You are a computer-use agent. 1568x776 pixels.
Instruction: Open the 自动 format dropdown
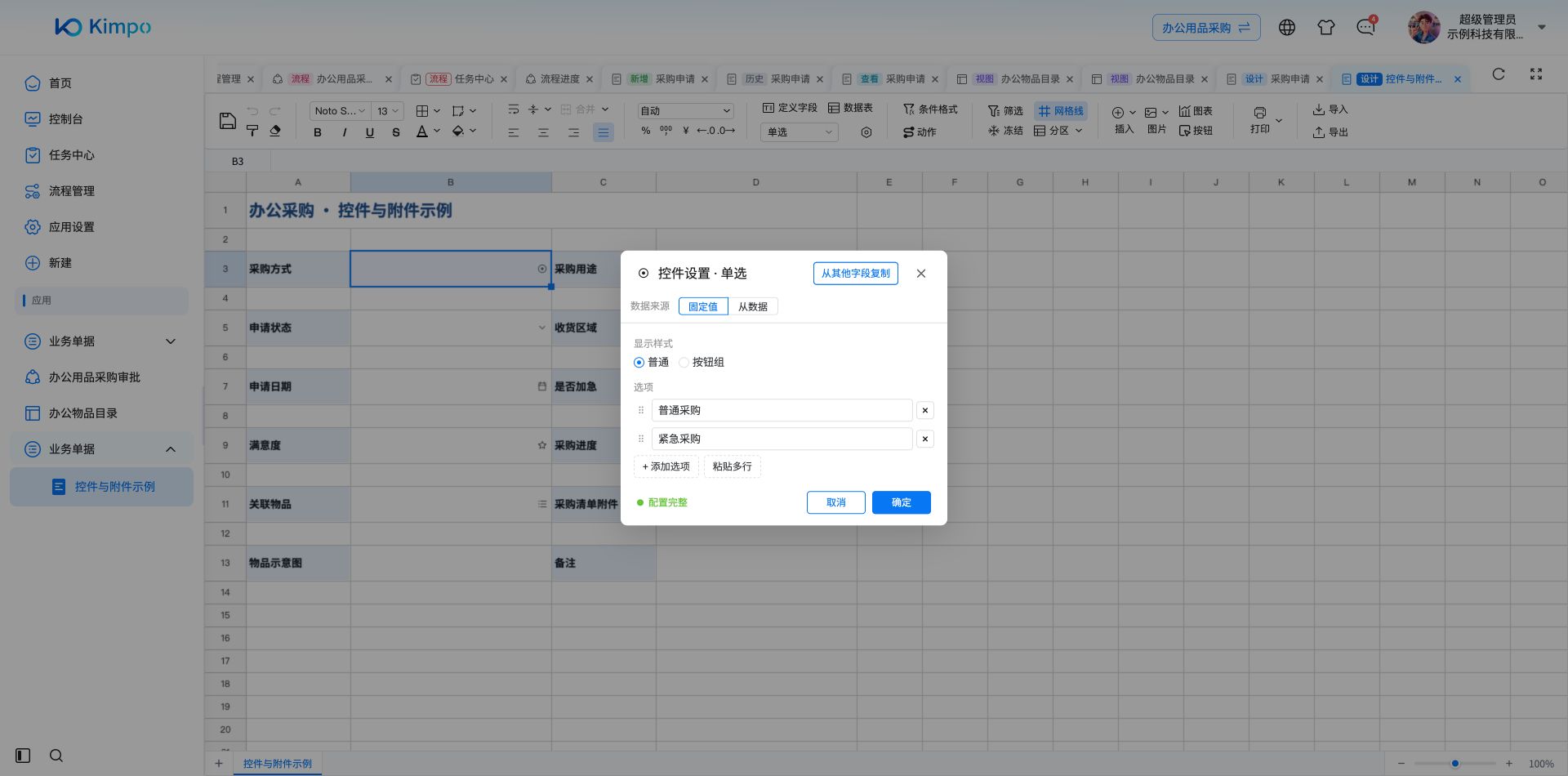tap(685, 111)
